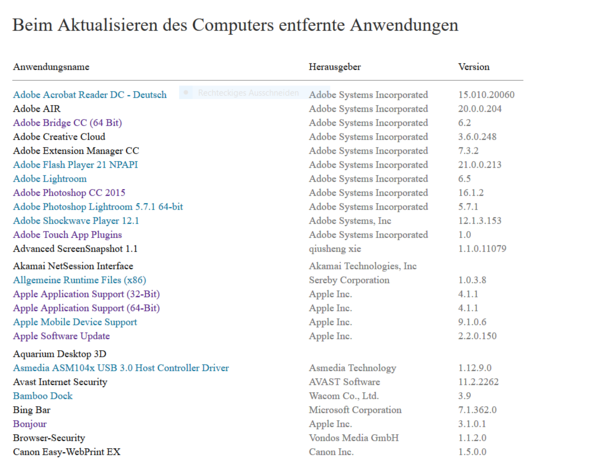590x464 pixels.
Task: Click publisher qiusheng xie
Action: point(335,249)
